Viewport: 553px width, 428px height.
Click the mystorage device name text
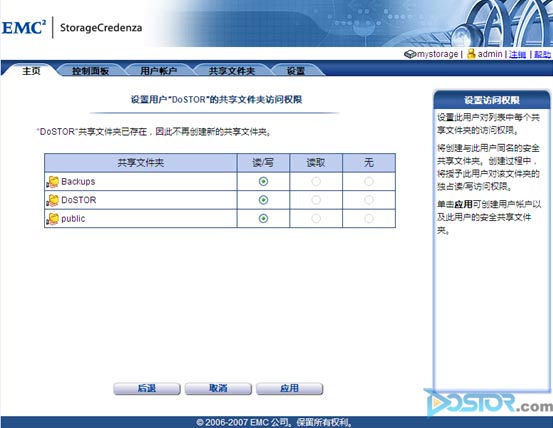click(x=438, y=54)
